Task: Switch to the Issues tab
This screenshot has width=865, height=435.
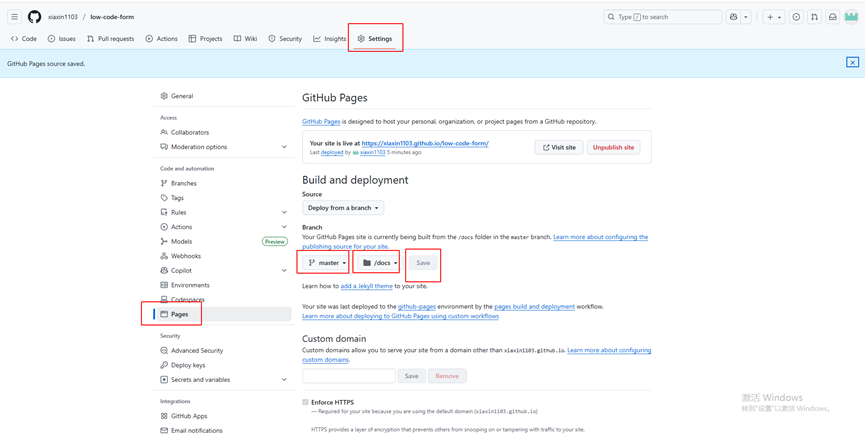Action: coord(62,39)
